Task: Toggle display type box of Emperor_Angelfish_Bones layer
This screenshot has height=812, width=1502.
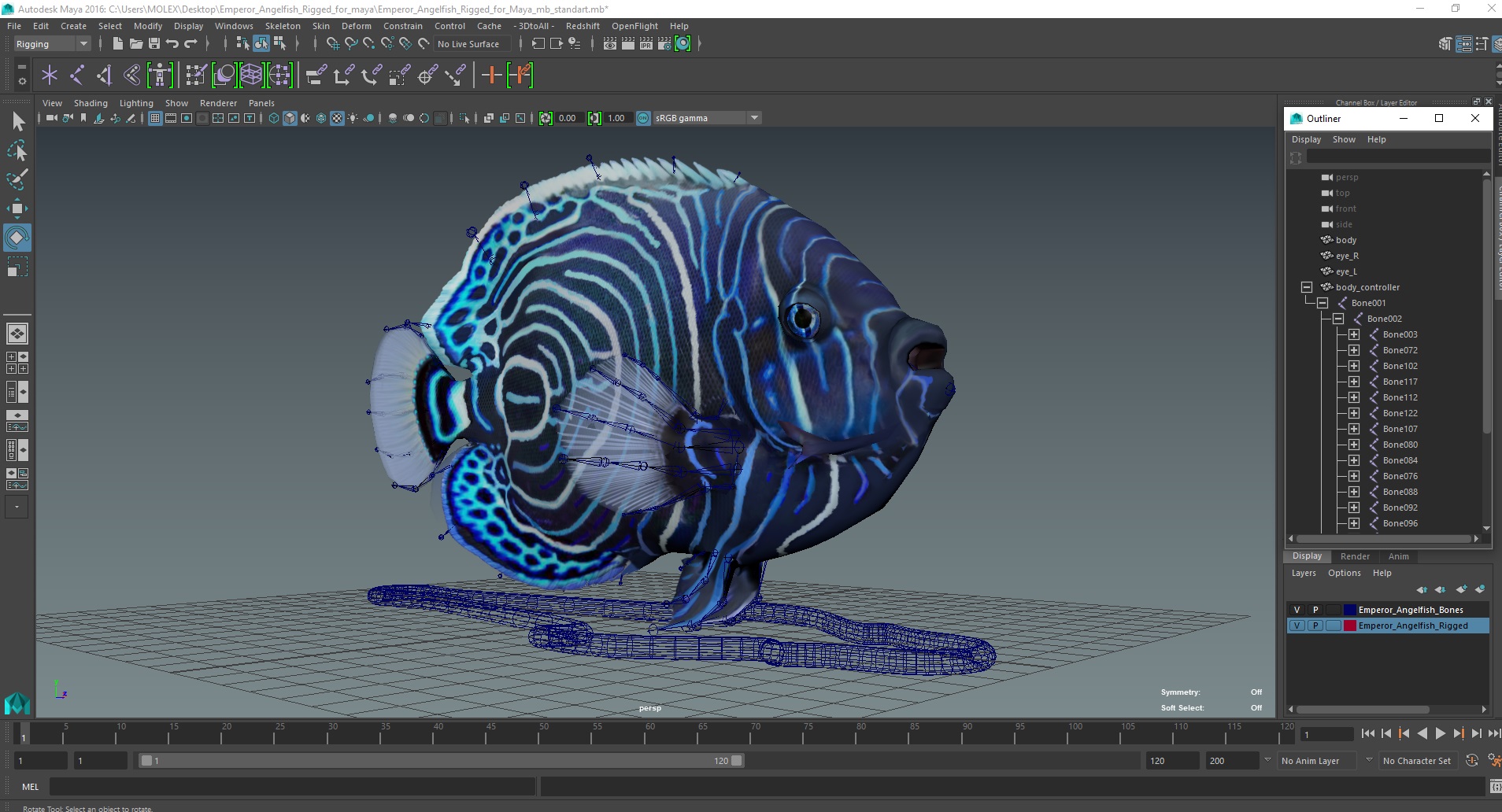Action: pyautogui.click(x=1333, y=610)
